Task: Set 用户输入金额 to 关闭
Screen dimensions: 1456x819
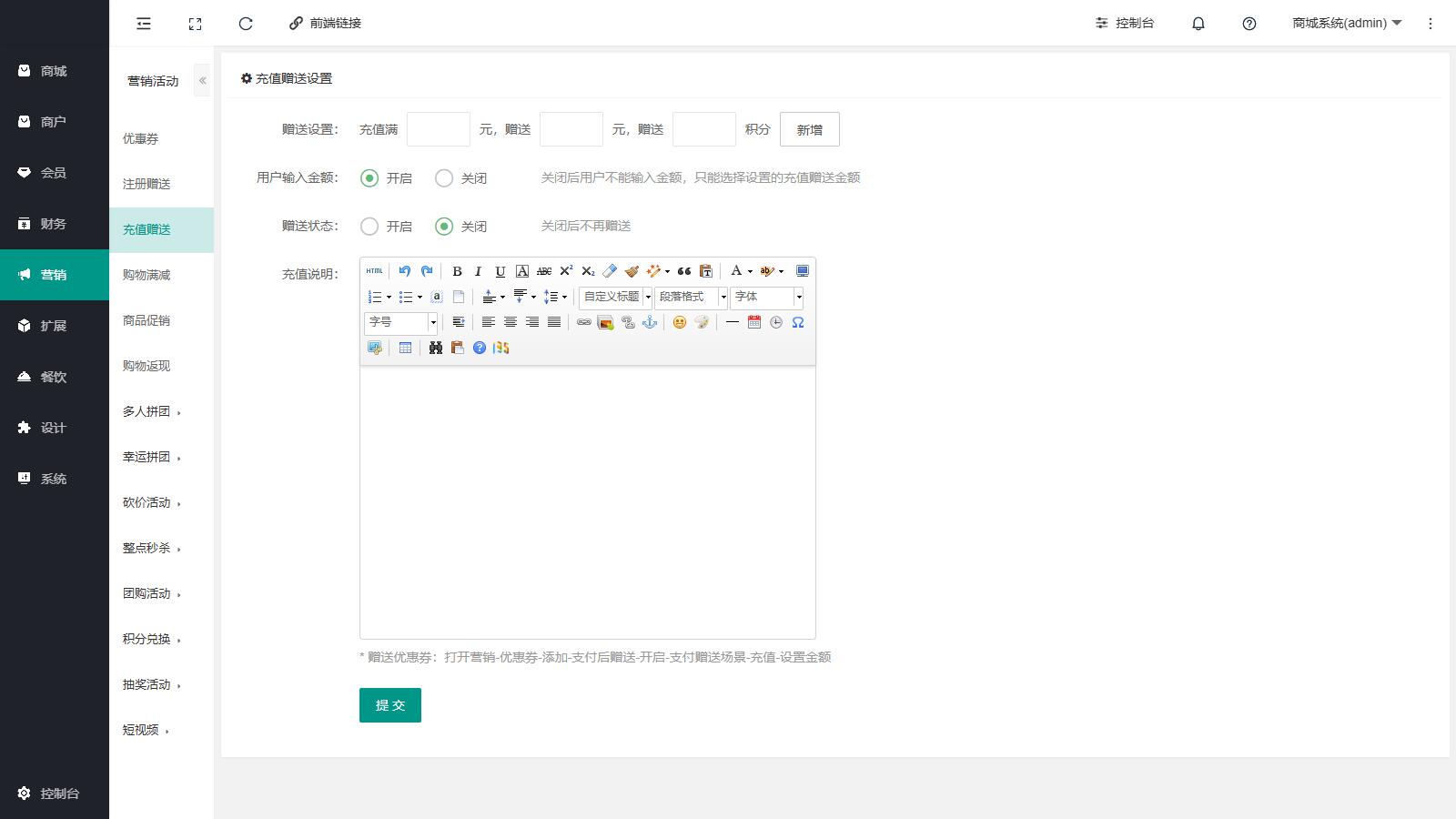Action: tap(444, 178)
